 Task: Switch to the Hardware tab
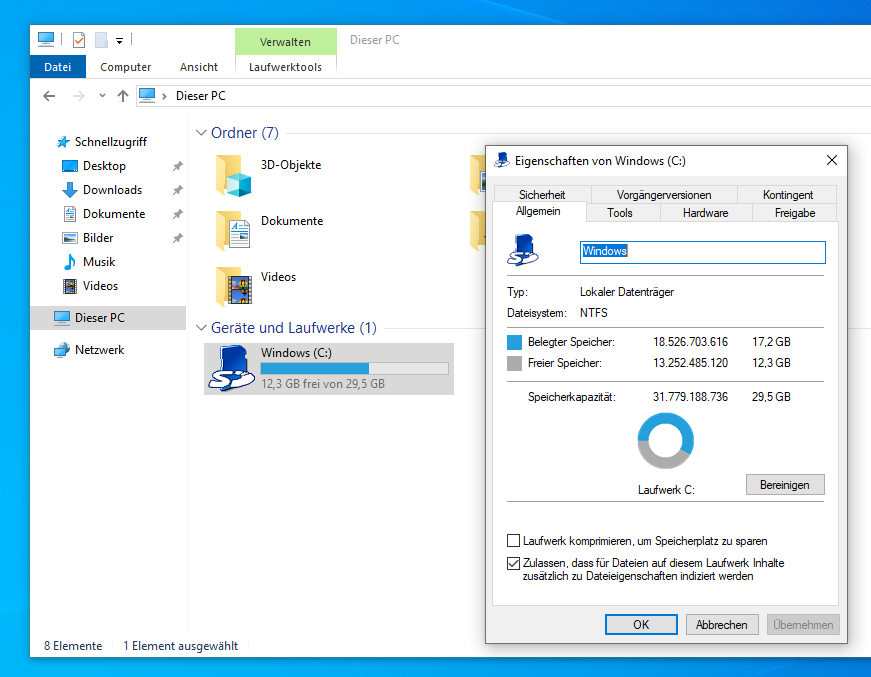tap(705, 213)
